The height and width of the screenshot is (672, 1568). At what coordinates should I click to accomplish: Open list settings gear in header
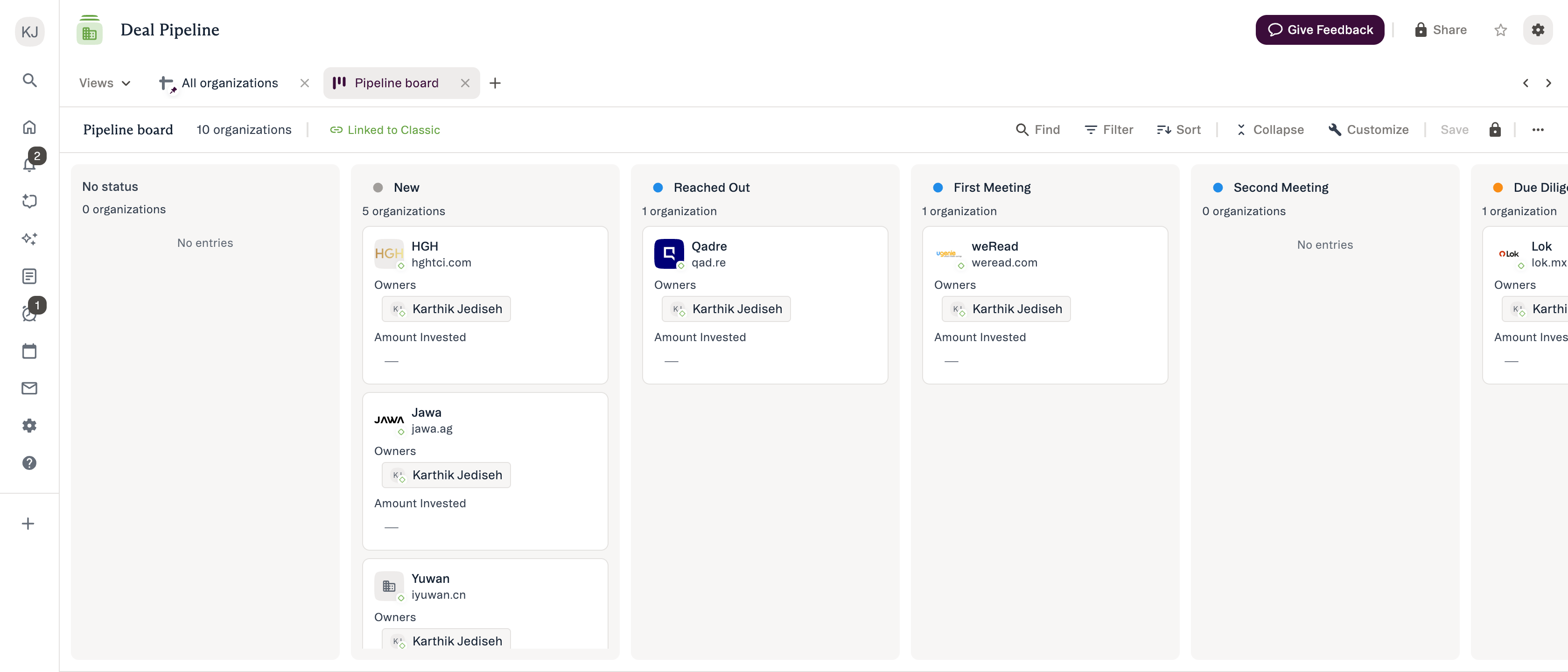pos(1538,30)
